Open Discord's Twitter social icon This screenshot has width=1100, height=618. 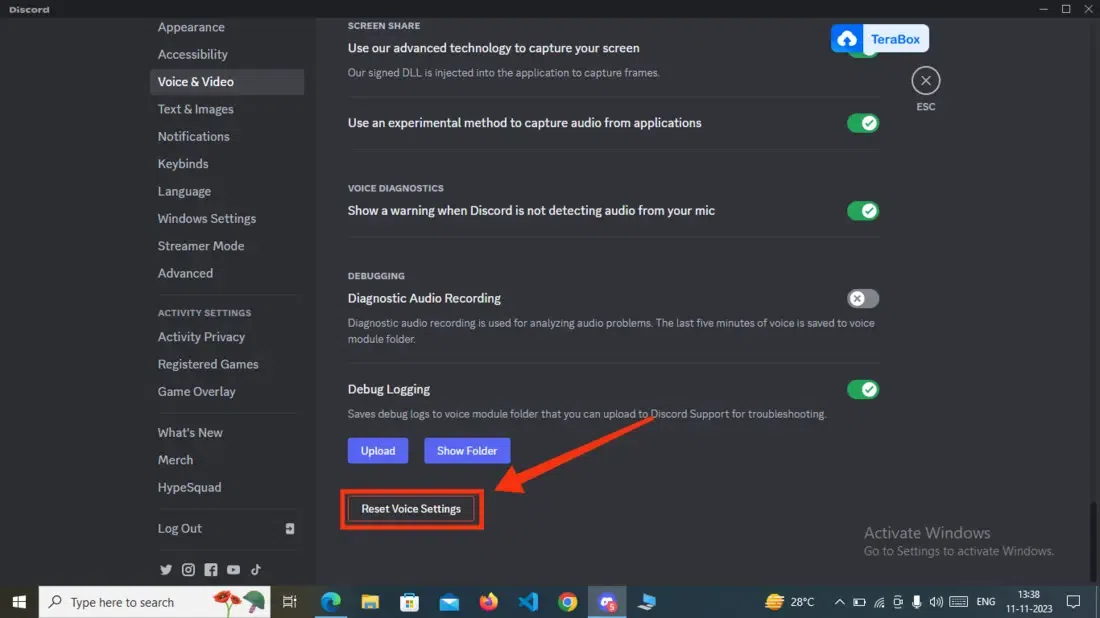click(x=166, y=570)
